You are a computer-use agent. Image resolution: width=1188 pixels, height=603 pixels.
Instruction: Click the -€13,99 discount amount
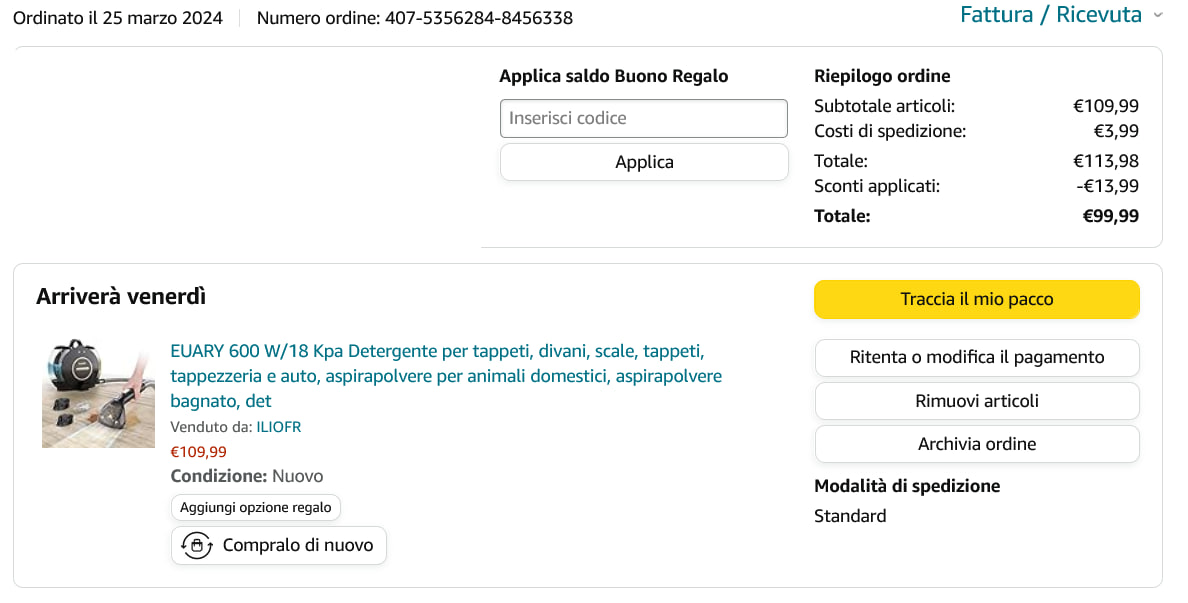(1107, 186)
